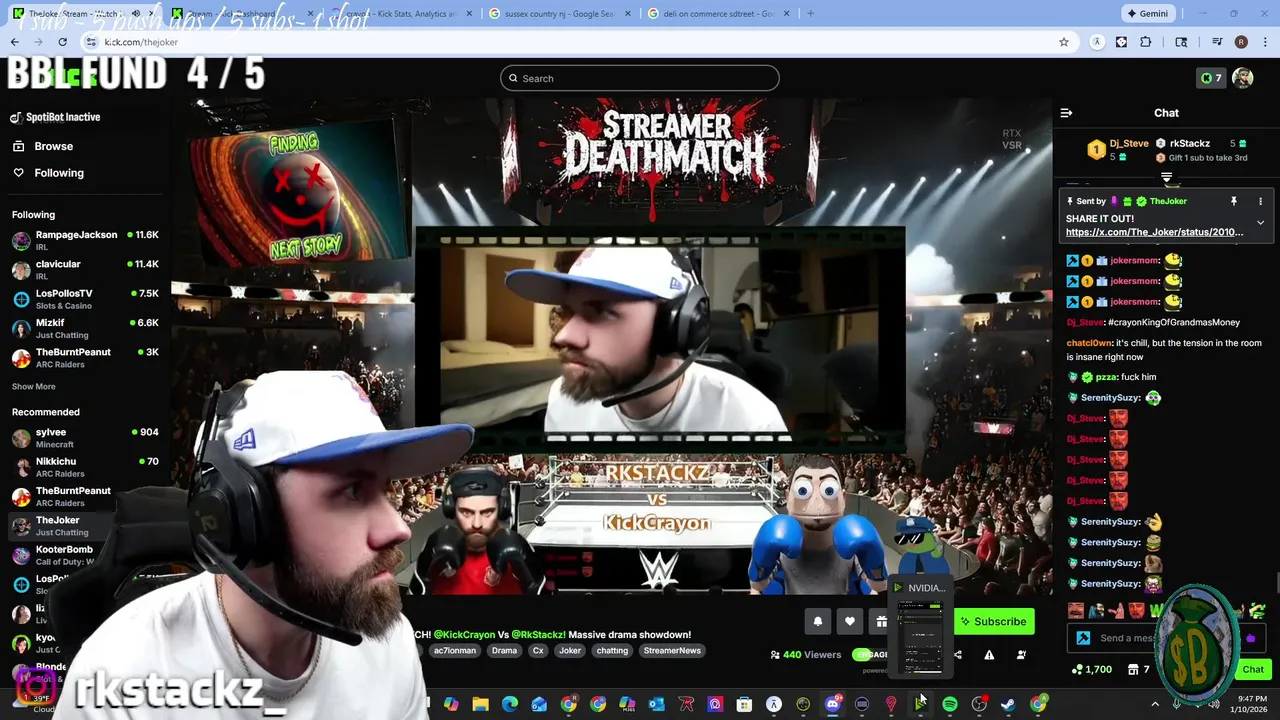The image size is (1280, 720).
Task: Open TheBurntPeanut channel under Following
Action: (x=85, y=358)
